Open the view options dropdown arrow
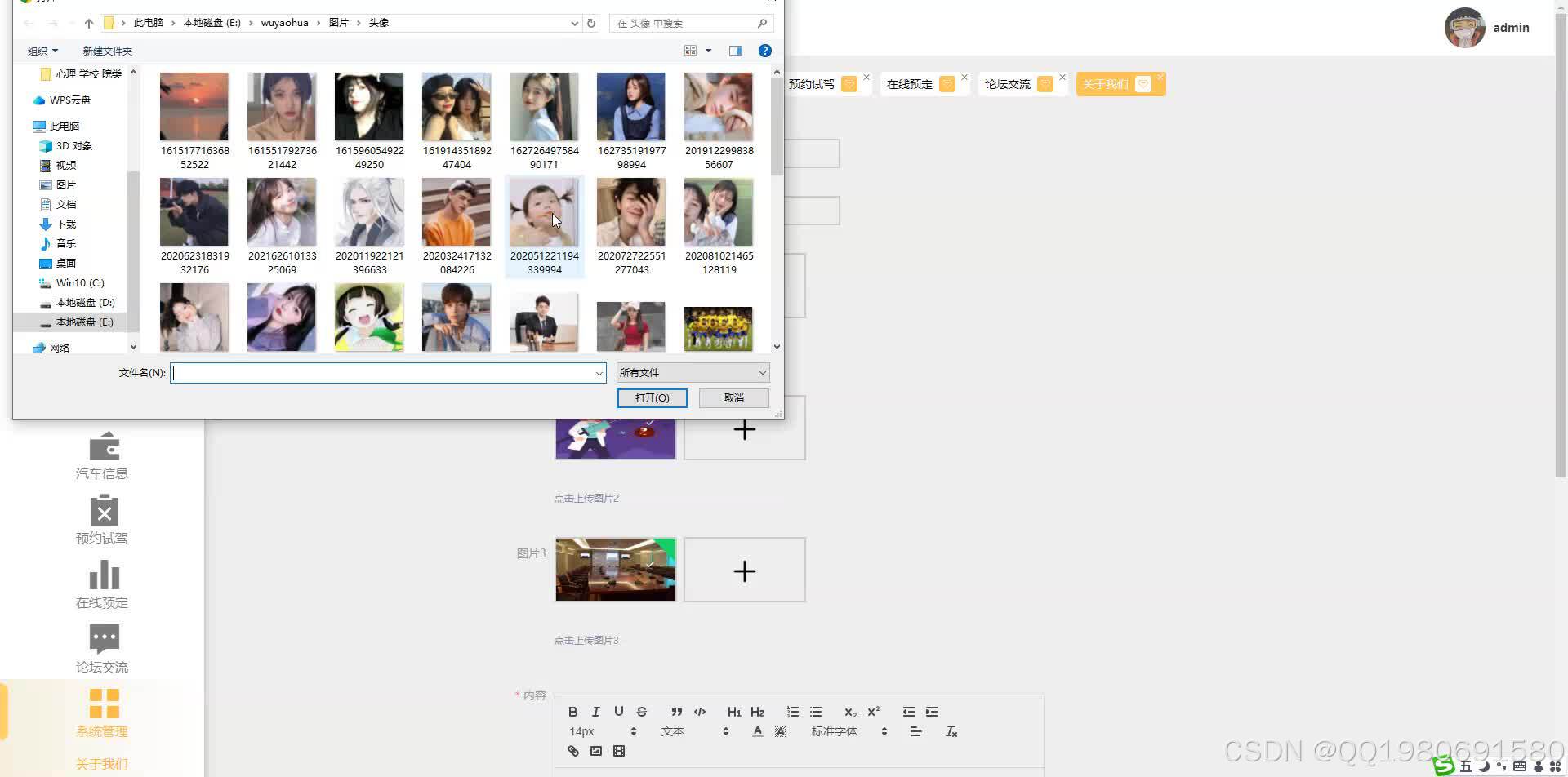 (708, 51)
